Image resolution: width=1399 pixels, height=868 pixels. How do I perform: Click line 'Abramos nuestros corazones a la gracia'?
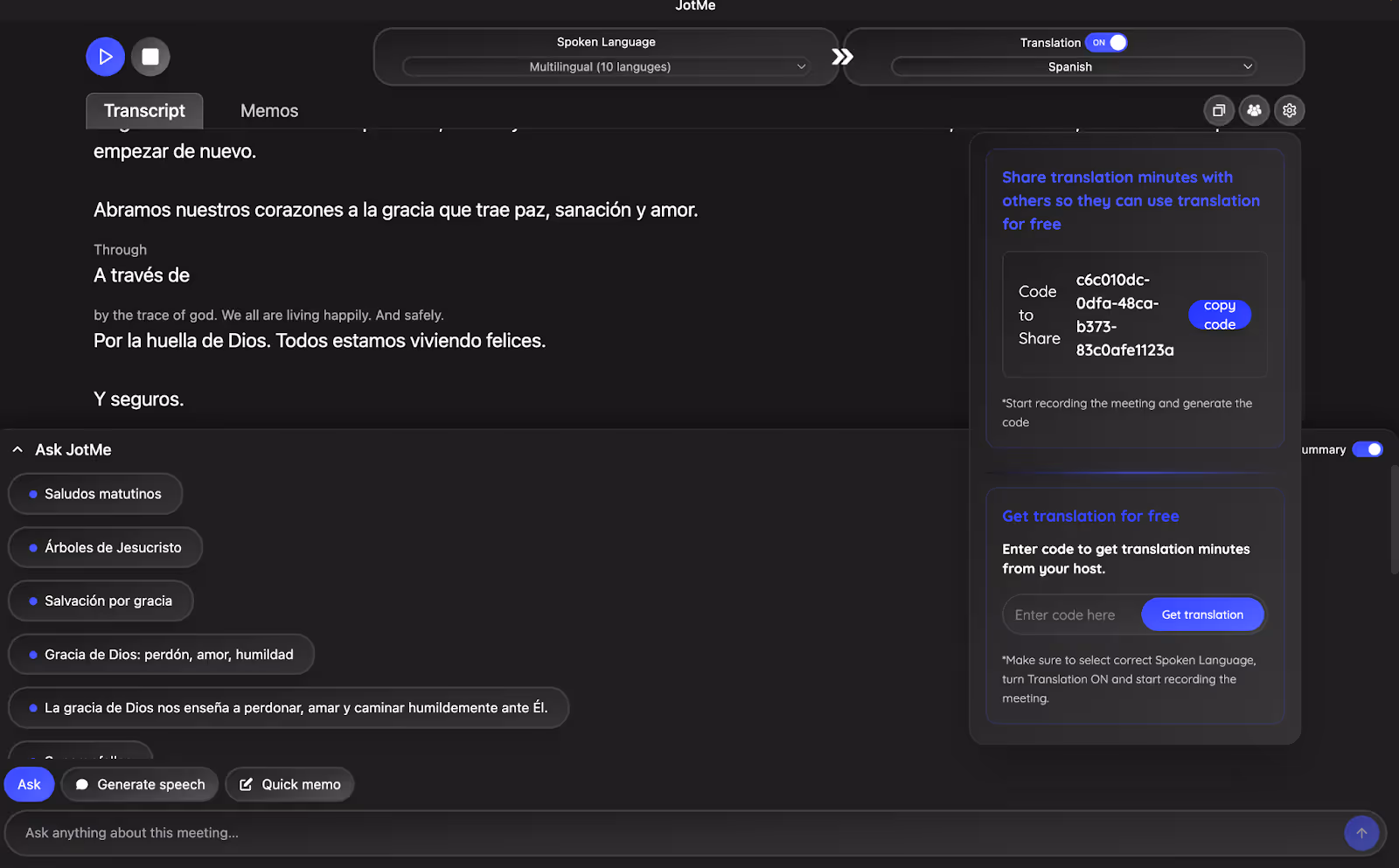396,210
